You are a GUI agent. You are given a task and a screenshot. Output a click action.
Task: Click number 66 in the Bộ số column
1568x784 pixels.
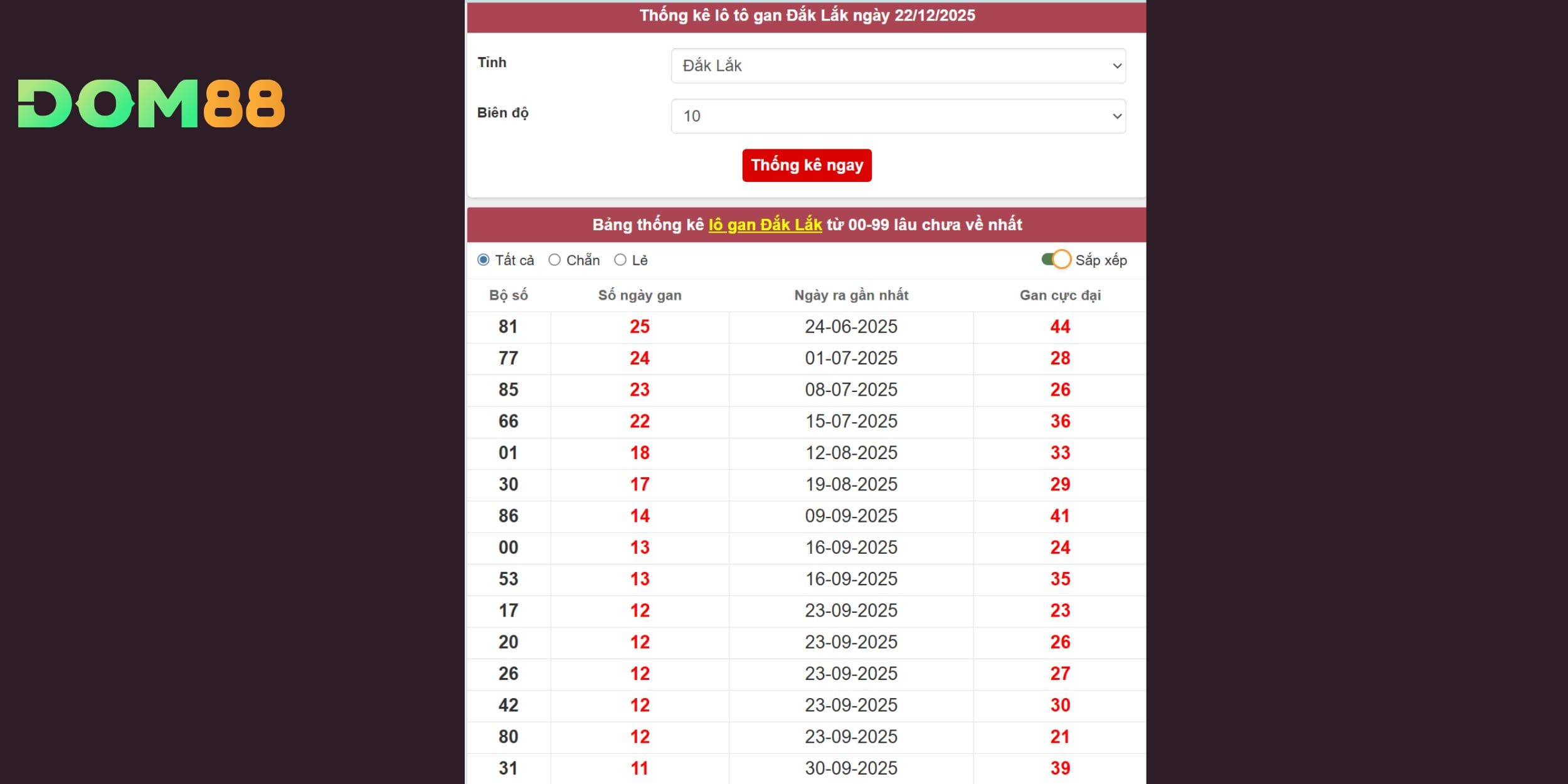(508, 421)
